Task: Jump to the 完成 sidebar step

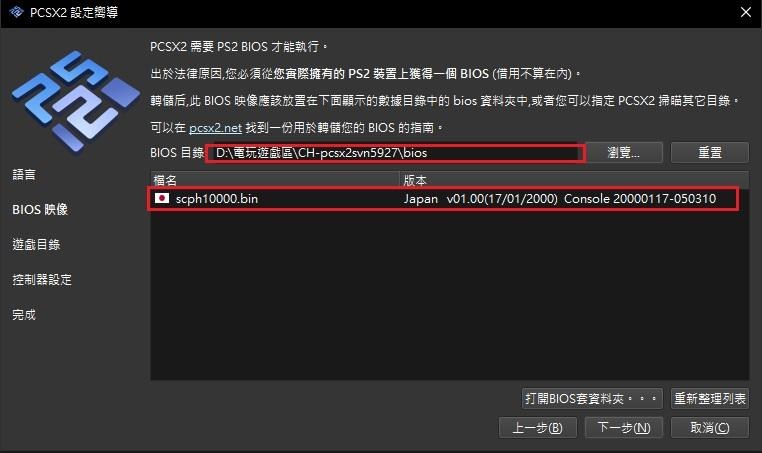Action: (x=24, y=314)
